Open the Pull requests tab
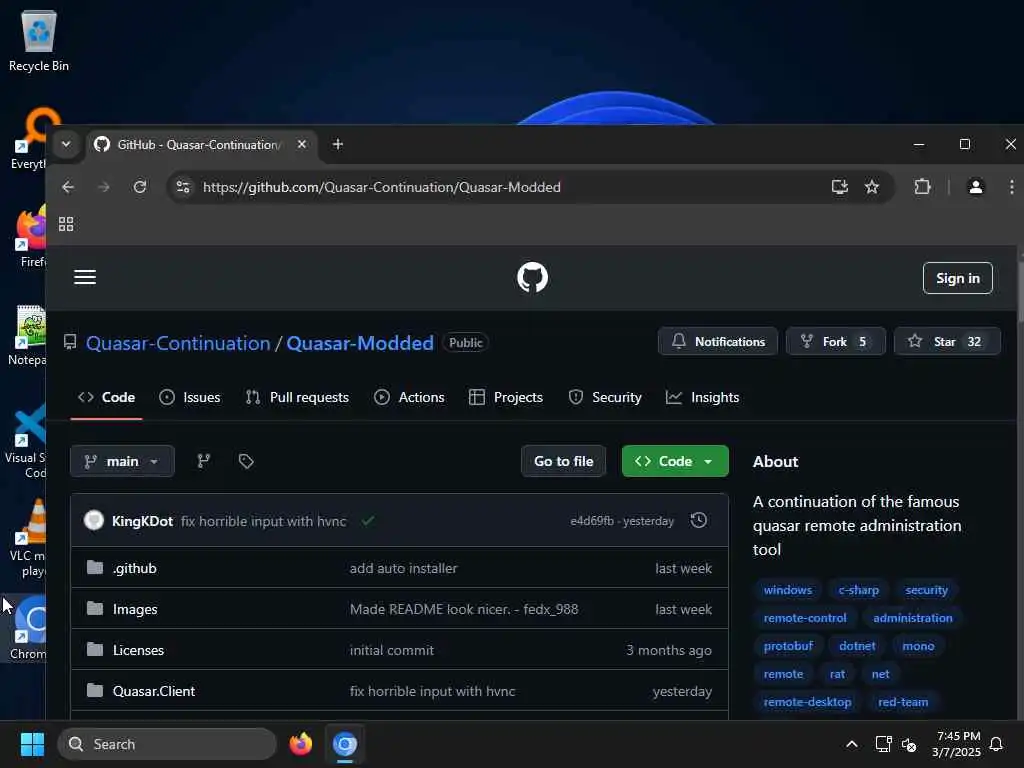 297,397
